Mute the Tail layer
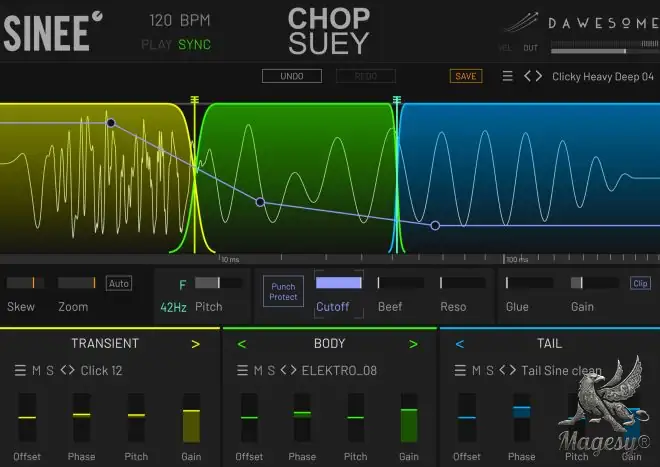This screenshot has height=467, width=660. [x=476, y=371]
